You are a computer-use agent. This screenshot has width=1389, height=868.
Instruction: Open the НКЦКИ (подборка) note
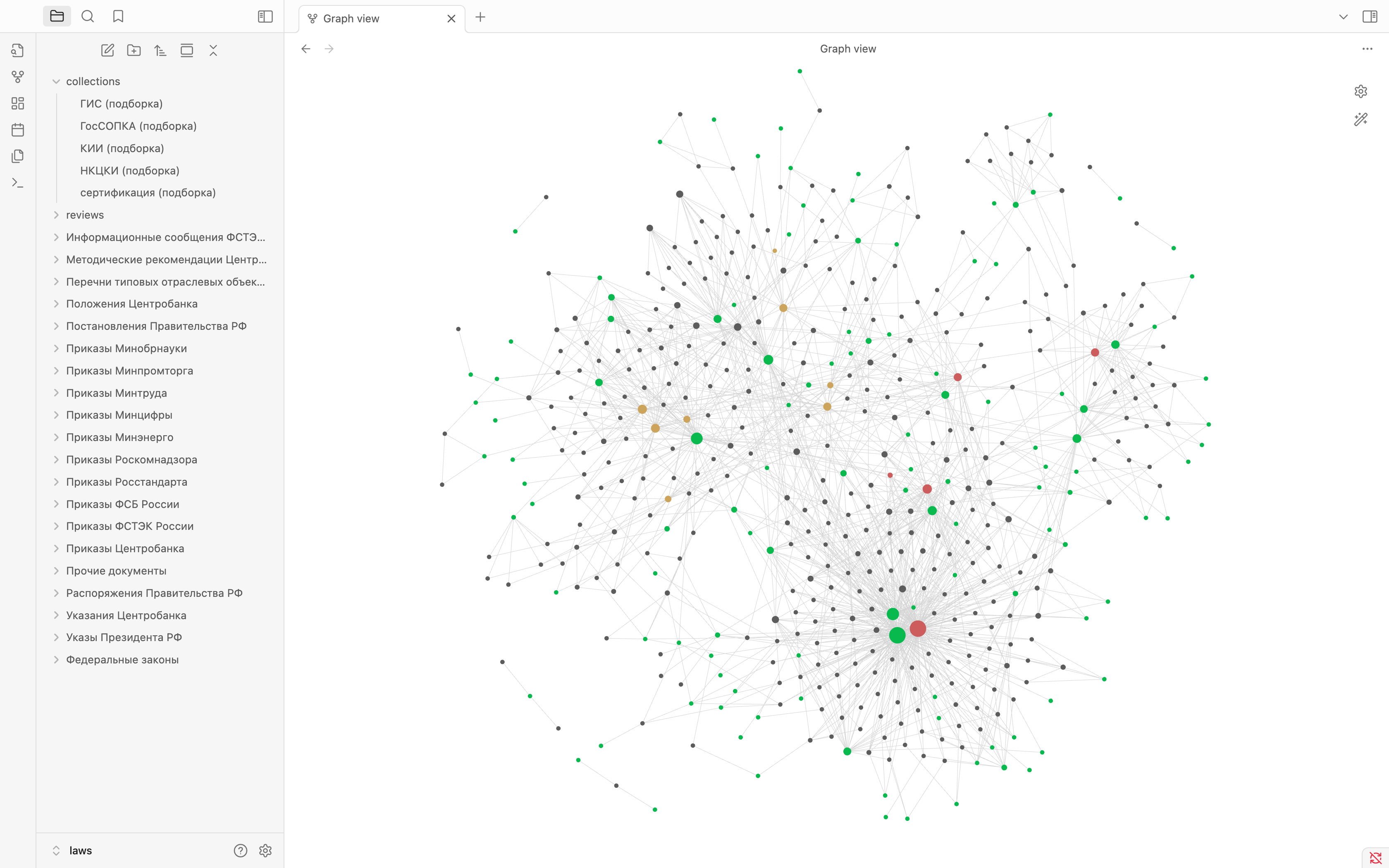tap(167, 170)
